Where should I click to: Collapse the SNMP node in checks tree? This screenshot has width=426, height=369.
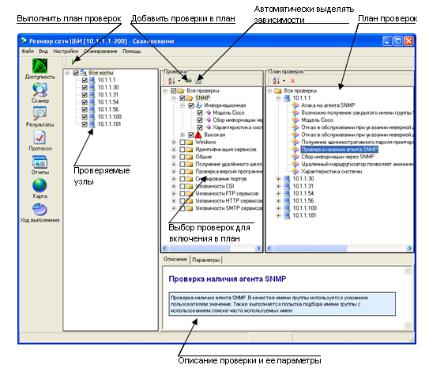[x=174, y=98]
